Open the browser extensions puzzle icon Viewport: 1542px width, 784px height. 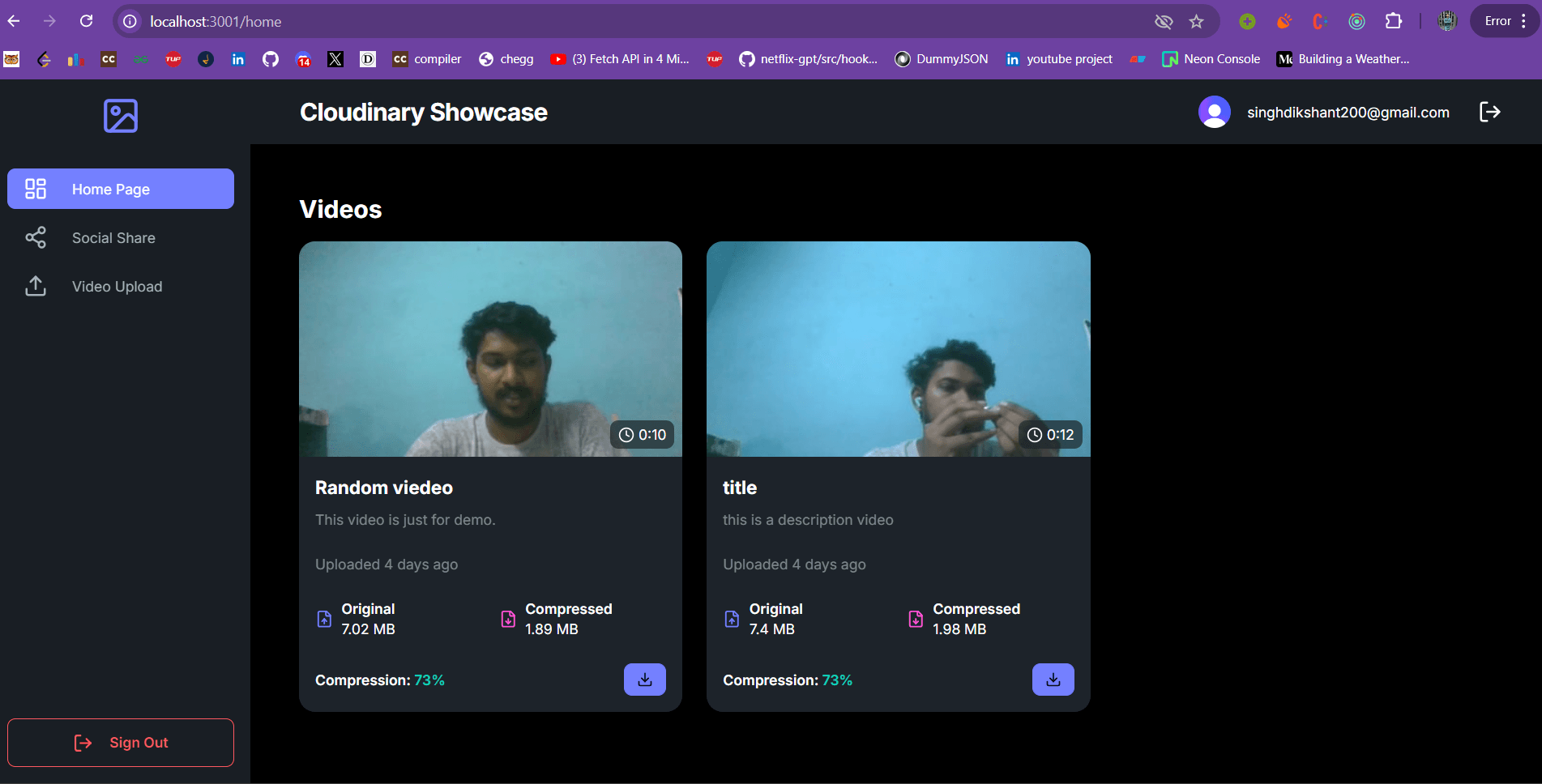click(1393, 21)
